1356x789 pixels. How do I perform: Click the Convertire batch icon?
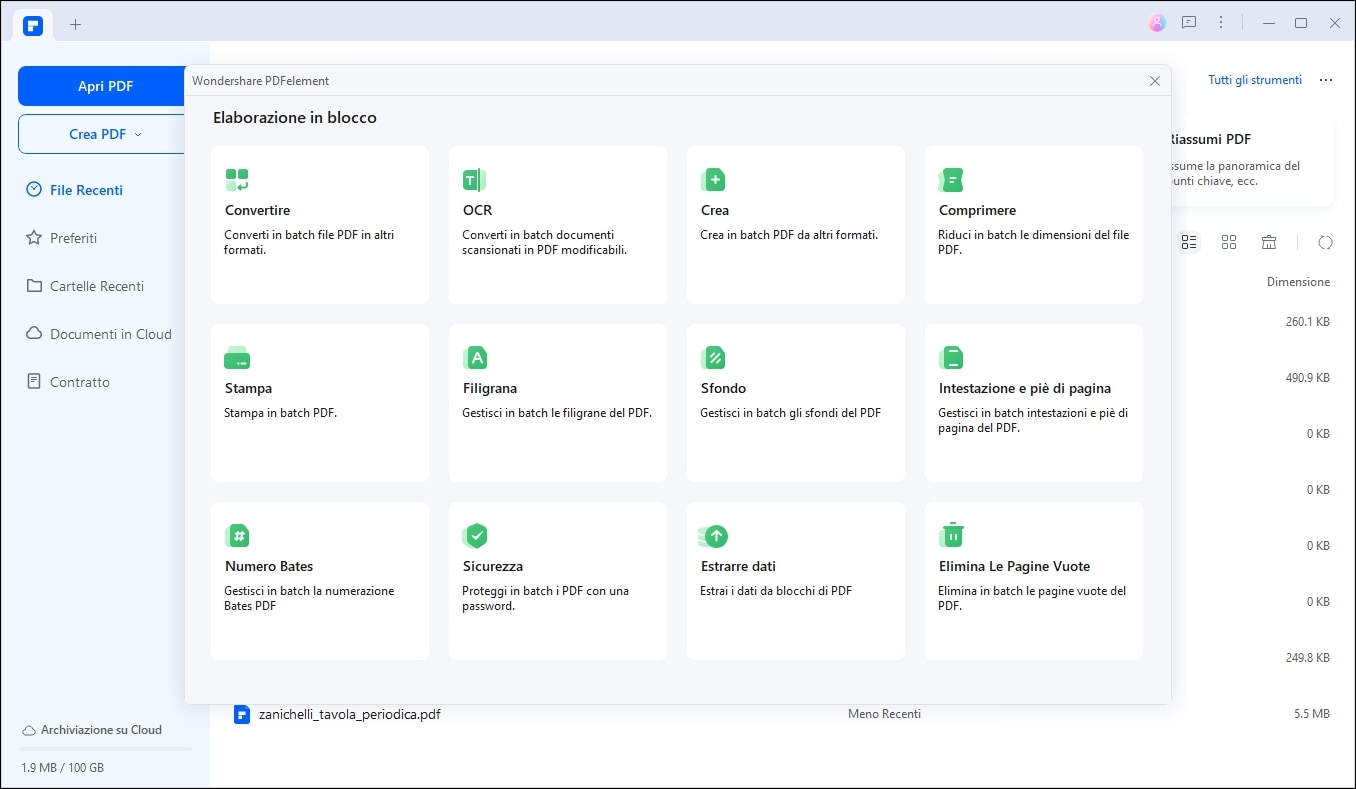(237, 180)
